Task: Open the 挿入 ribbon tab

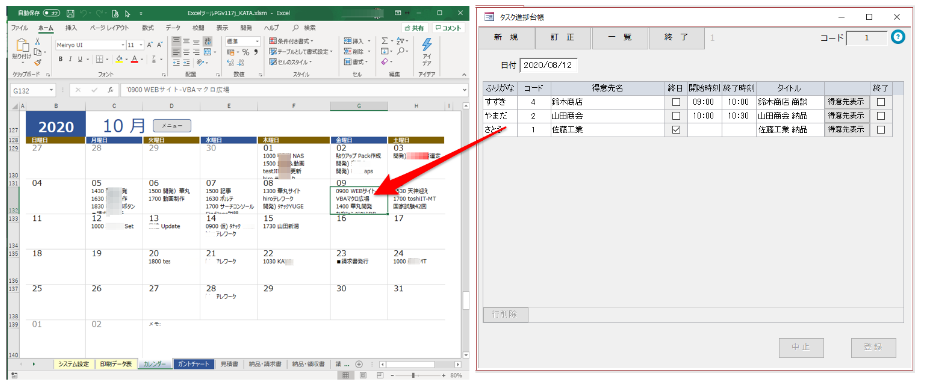Action: [x=71, y=28]
